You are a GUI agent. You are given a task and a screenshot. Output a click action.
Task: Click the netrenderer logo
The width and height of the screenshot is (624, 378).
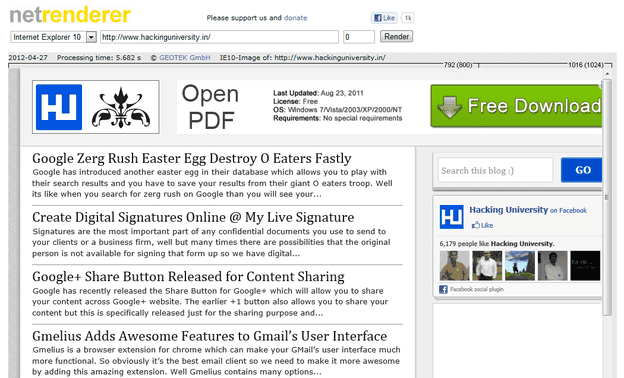pyautogui.click(x=70, y=15)
